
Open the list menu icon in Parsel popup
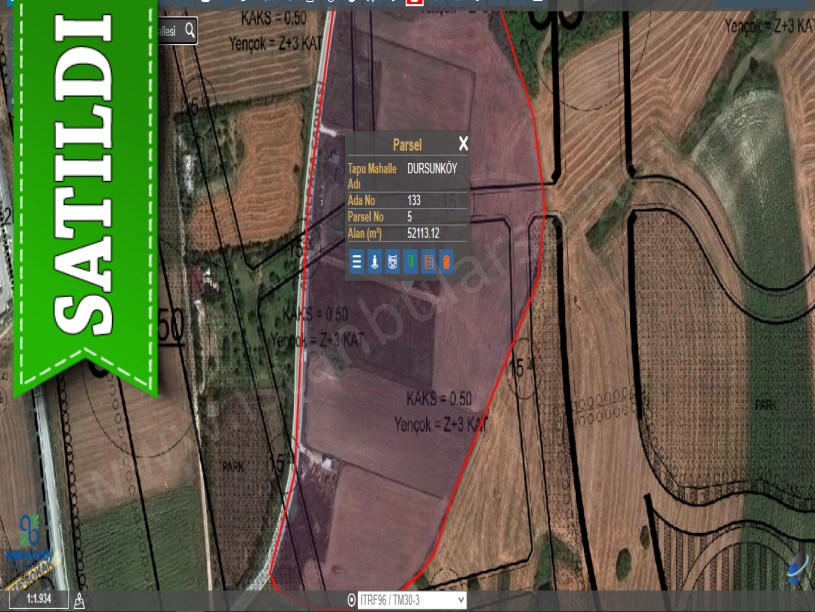pyautogui.click(x=357, y=263)
